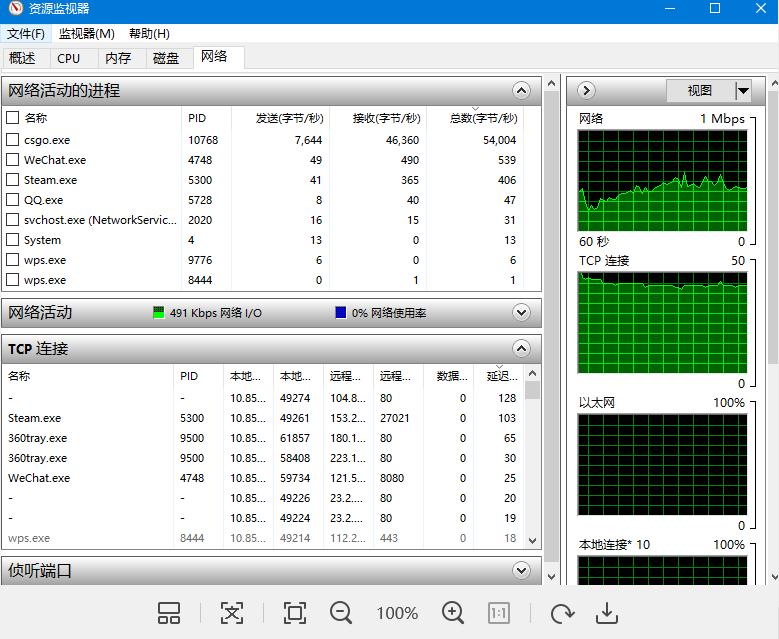779x639 pixels.
Task: Open the 监视器(M) menu
Action: (x=86, y=34)
